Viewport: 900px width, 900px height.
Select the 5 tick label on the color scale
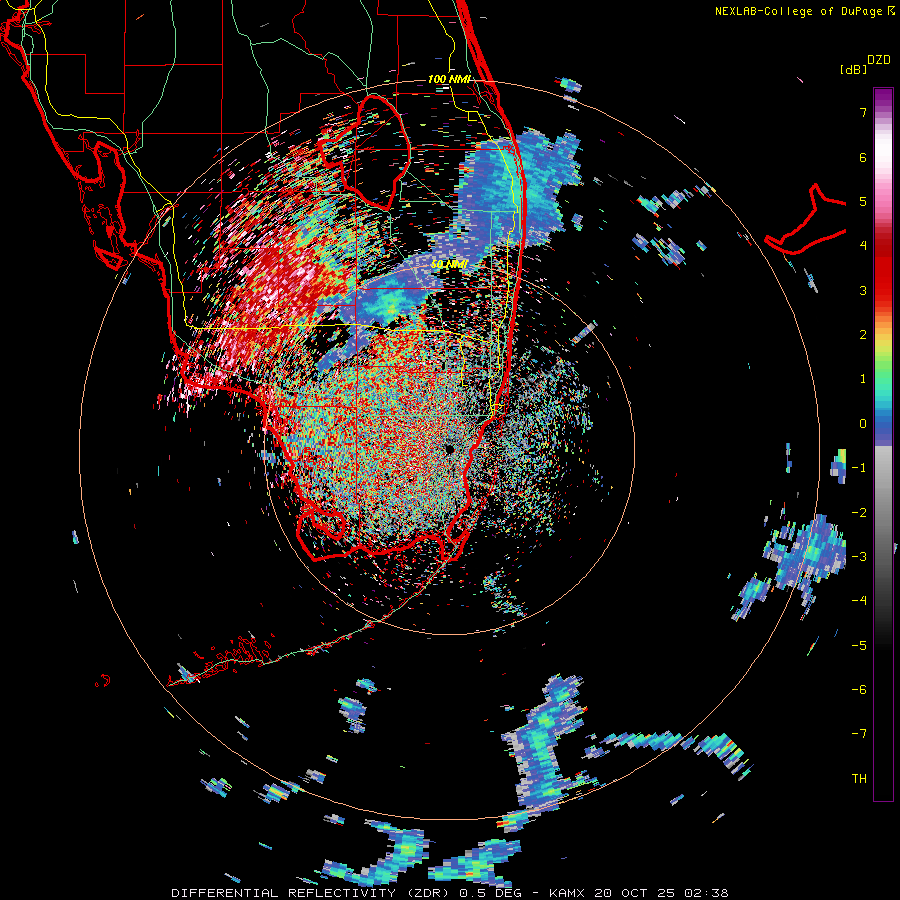863,201
